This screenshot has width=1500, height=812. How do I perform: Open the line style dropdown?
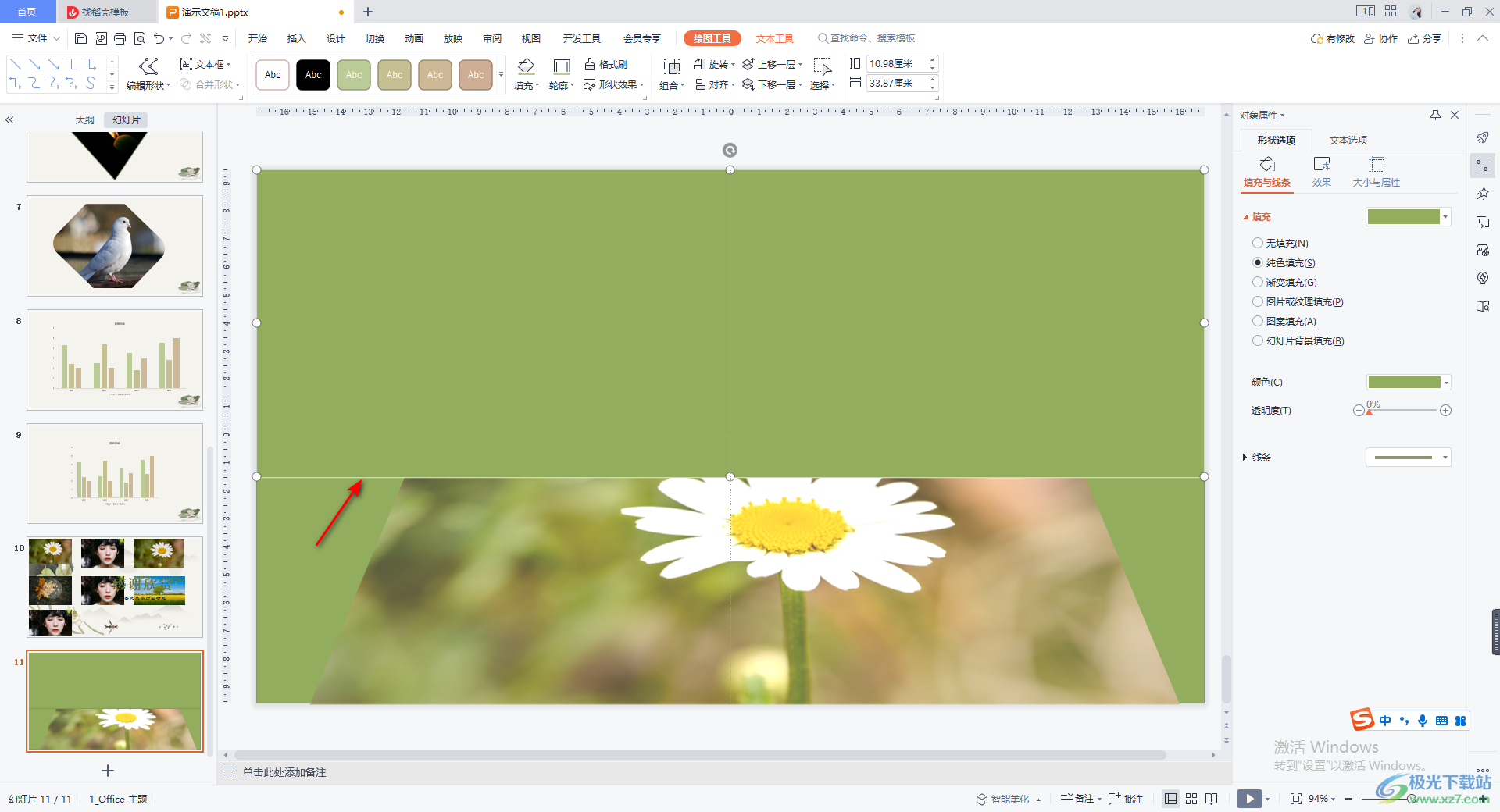tap(1446, 458)
